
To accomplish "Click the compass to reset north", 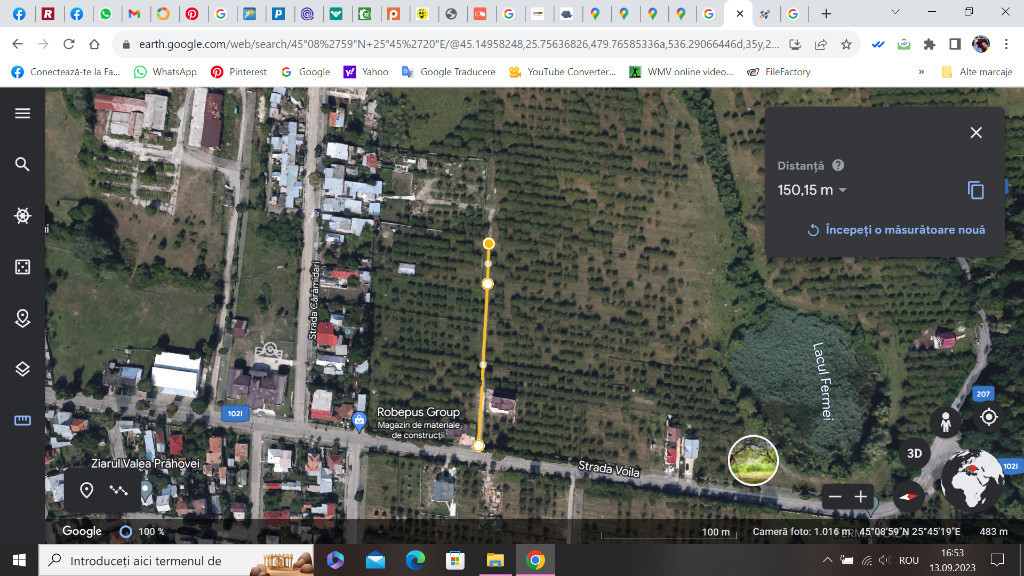I will pos(909,496).
